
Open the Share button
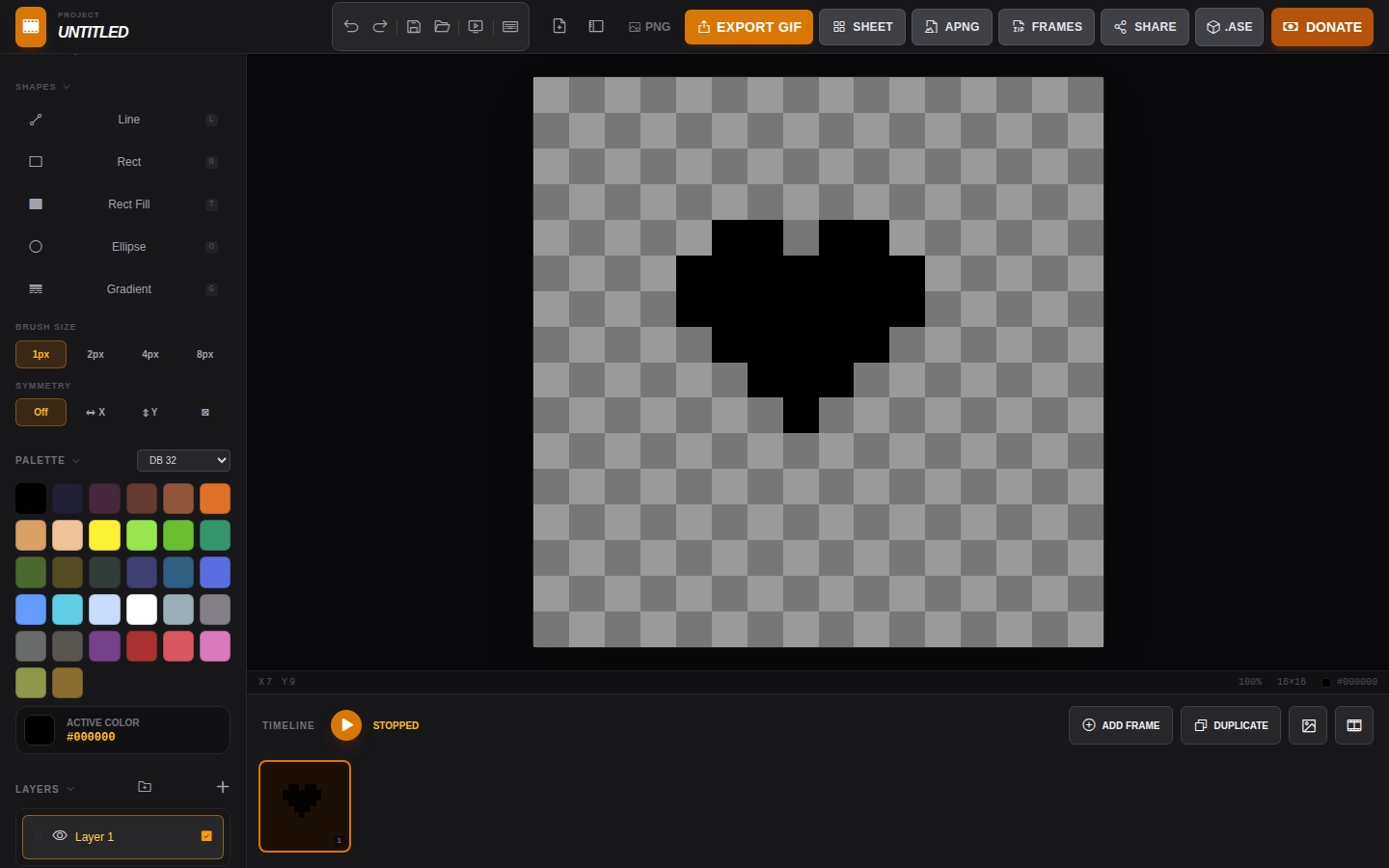[1145, 27]
